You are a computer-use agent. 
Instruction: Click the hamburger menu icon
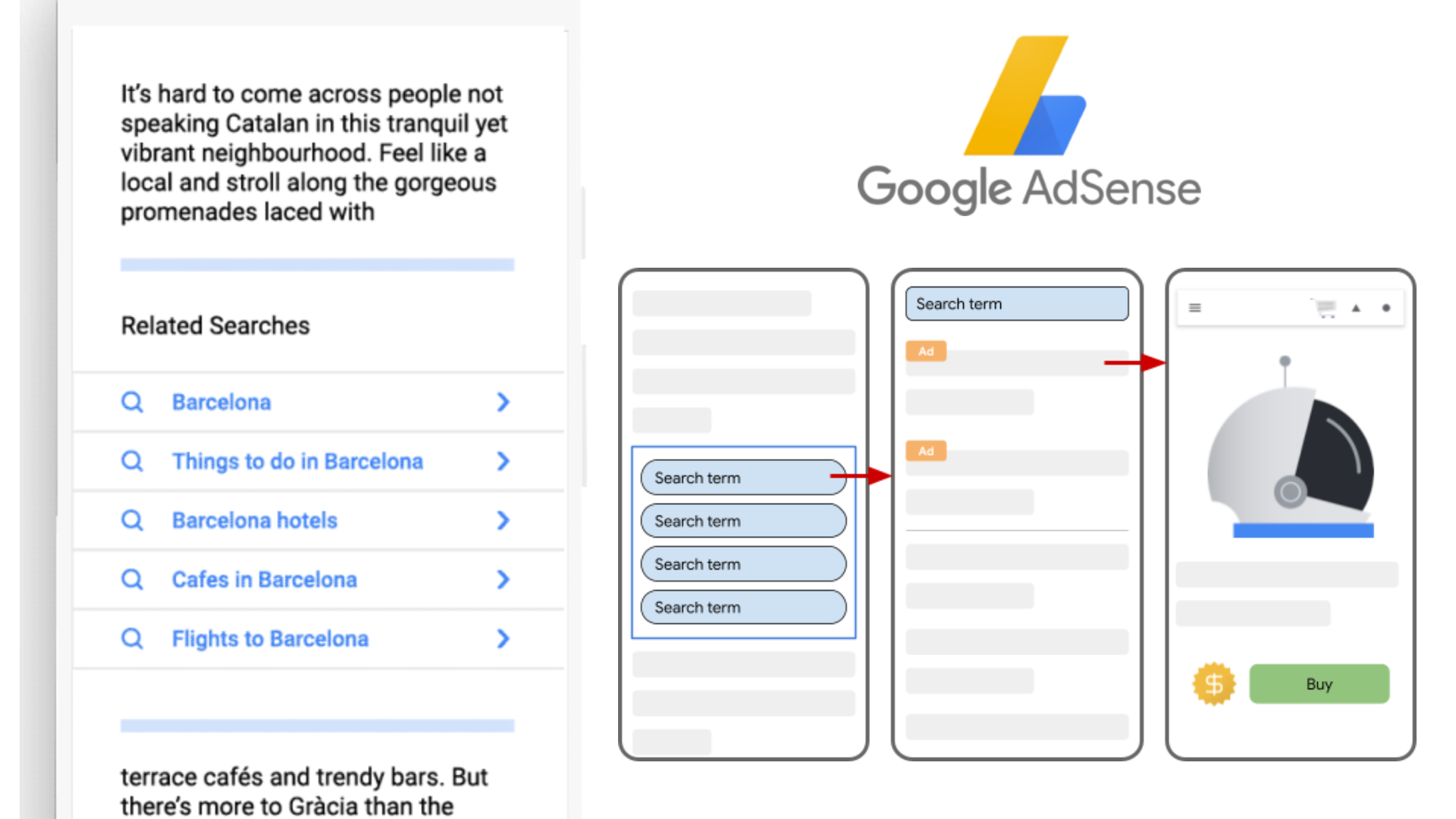(x=1195, y=308)
